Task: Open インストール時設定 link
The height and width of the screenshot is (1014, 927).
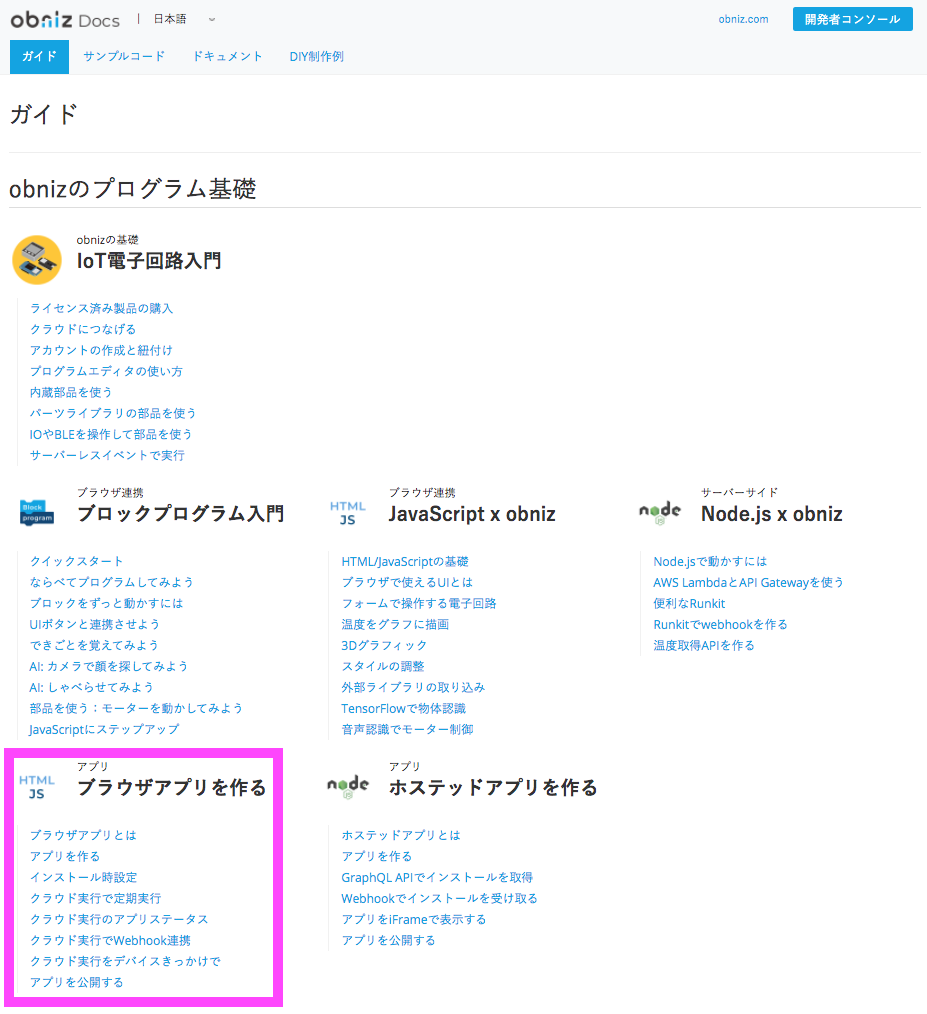Action: [83, 877]
